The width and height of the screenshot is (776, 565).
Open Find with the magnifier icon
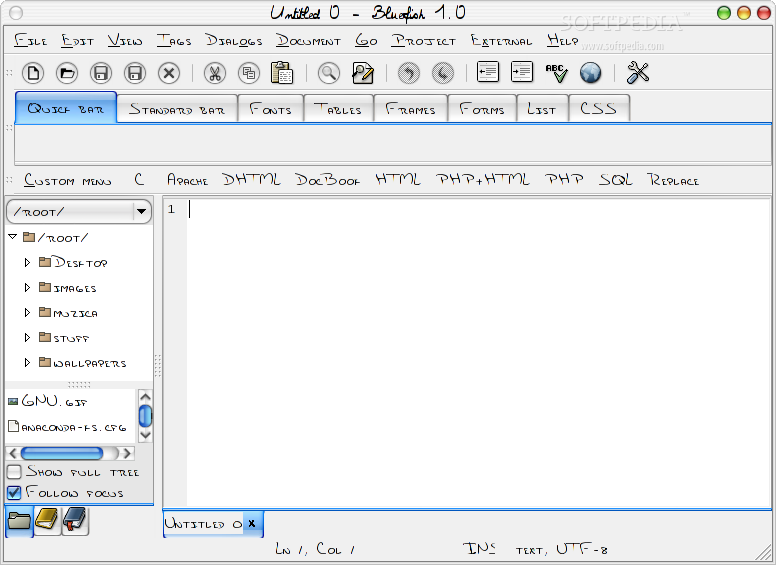click(x=328, y=72)
